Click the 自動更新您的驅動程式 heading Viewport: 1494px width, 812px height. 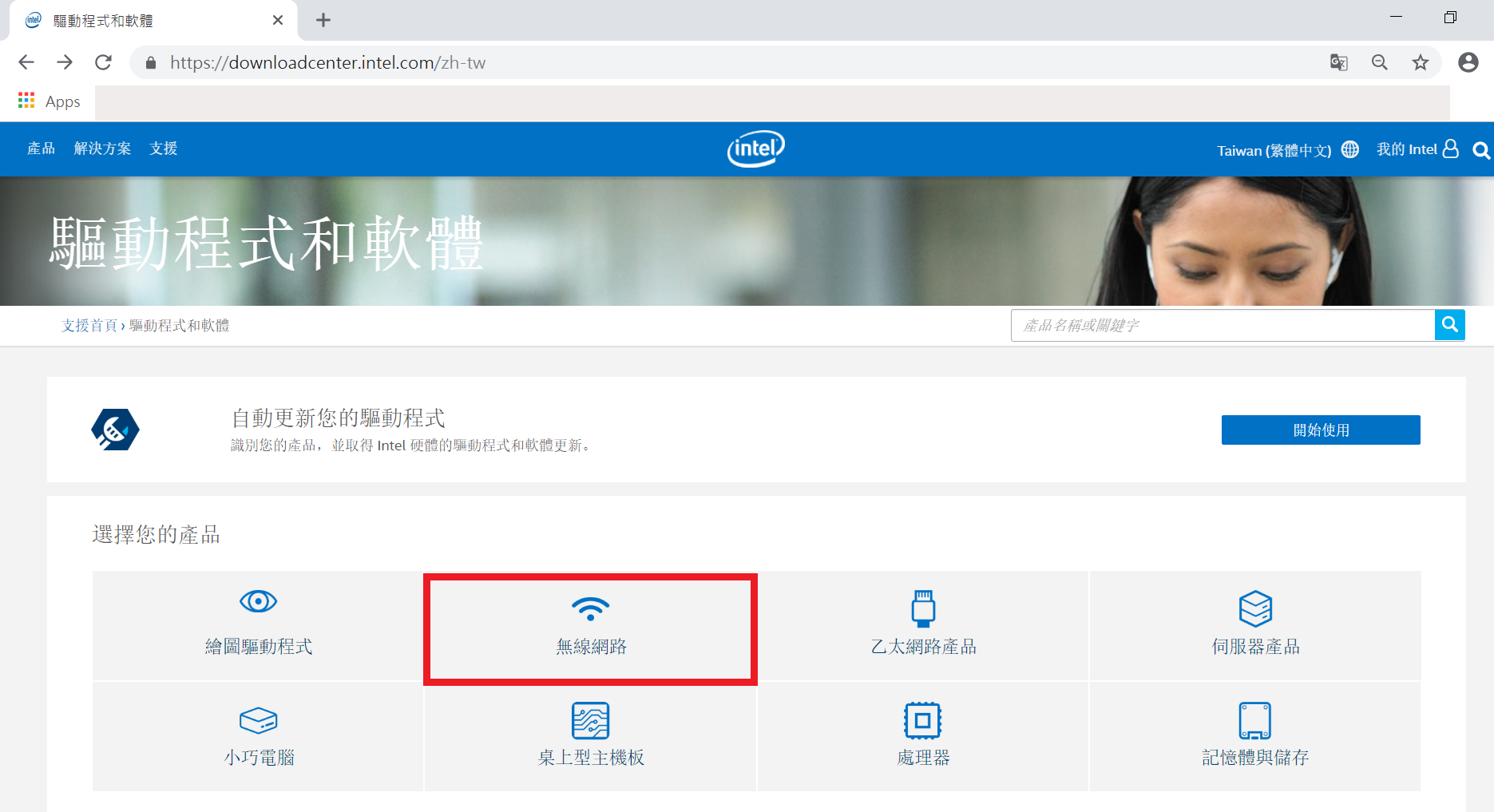(339, 418)
